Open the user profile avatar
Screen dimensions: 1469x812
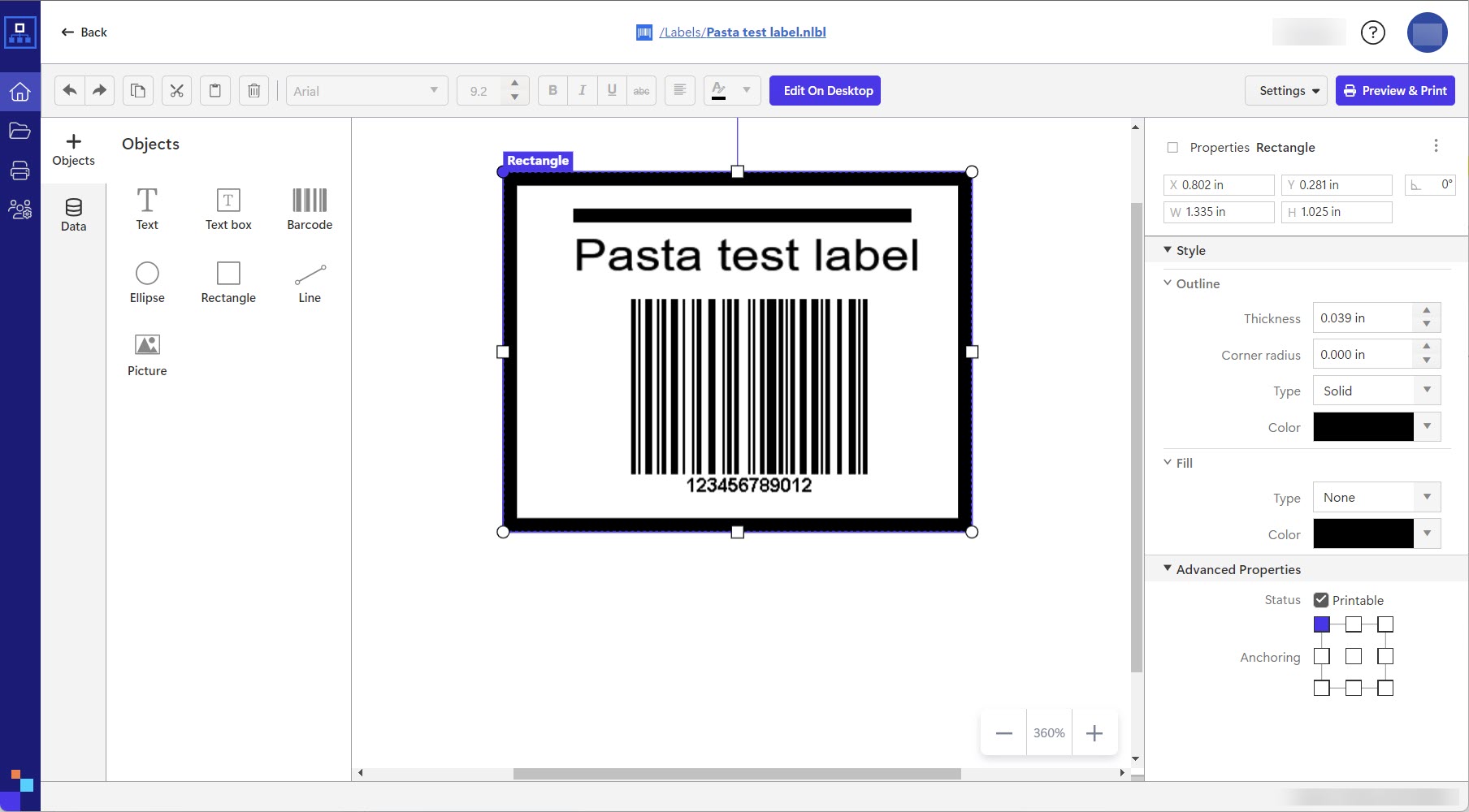click(1428, 32)
